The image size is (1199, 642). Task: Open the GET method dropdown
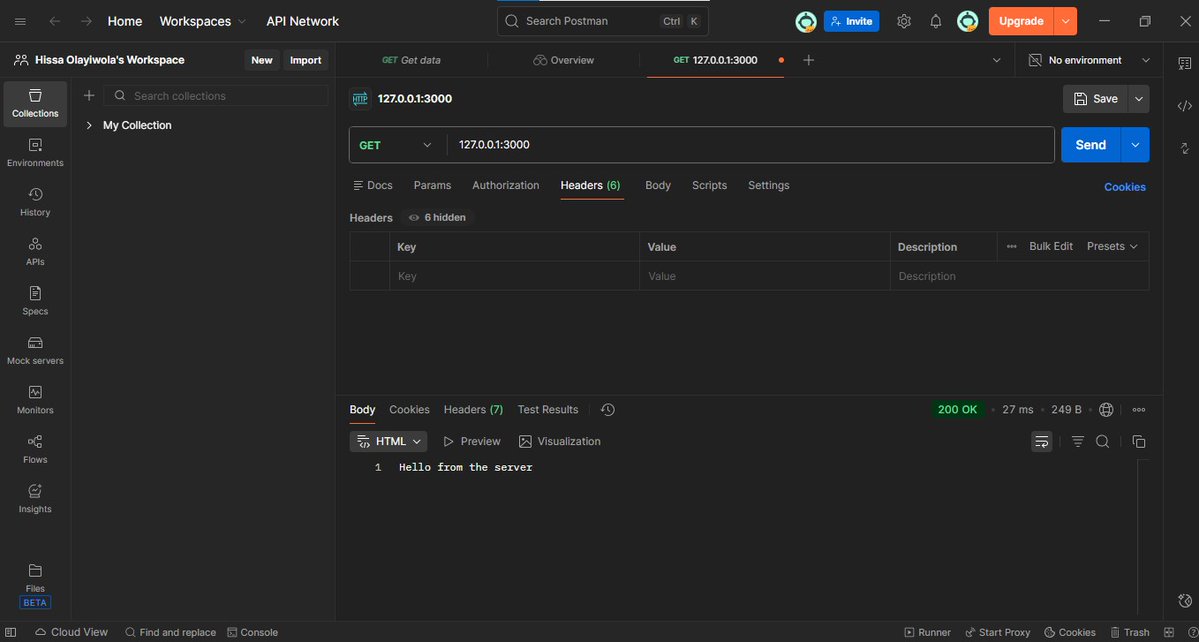(396, 145)
